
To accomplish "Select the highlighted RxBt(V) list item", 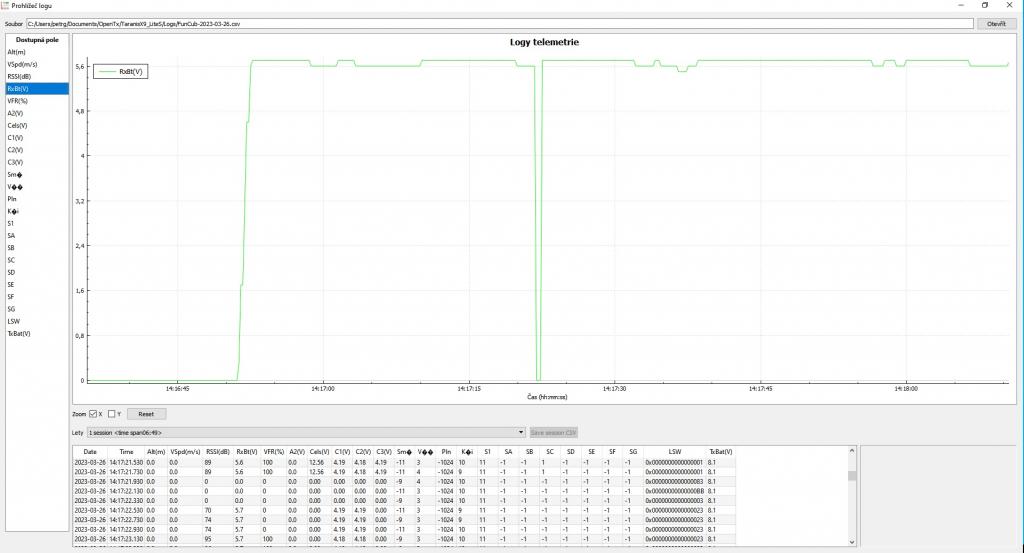I will (x=19, y=88).
